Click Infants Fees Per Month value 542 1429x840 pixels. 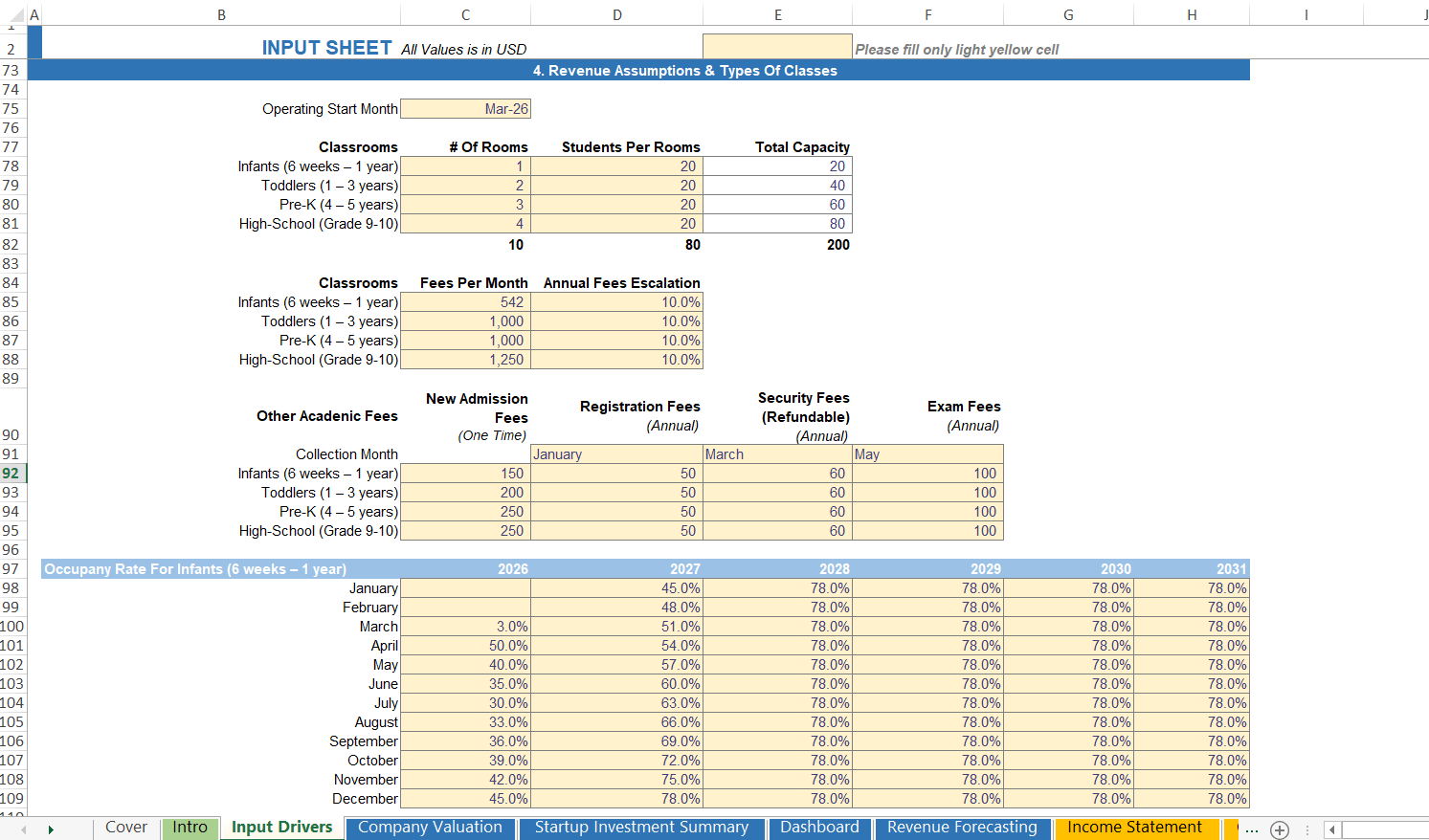click(x=465, y=302)
